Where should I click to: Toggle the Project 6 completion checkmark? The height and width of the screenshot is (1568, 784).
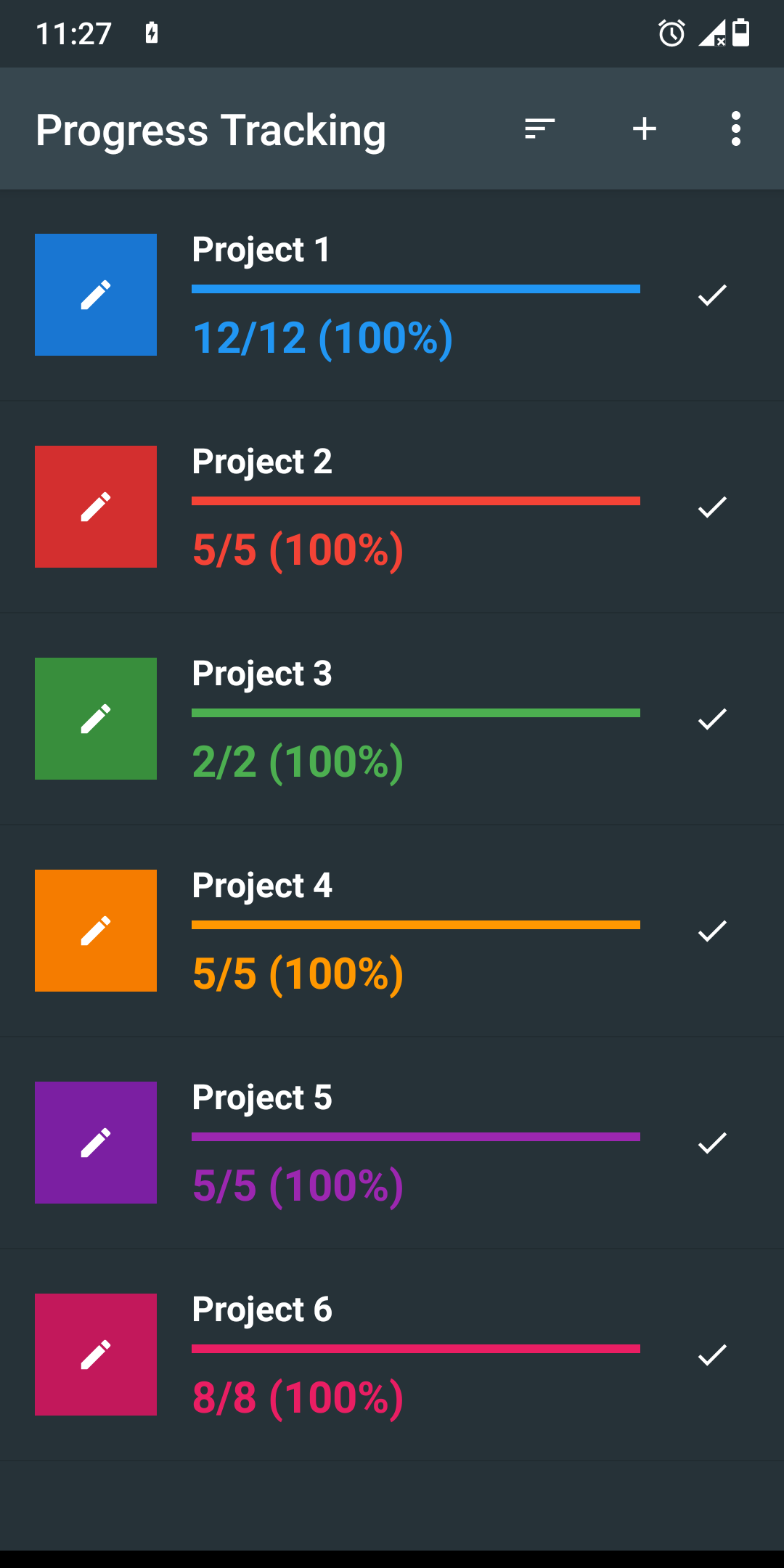pos(712,1355)
